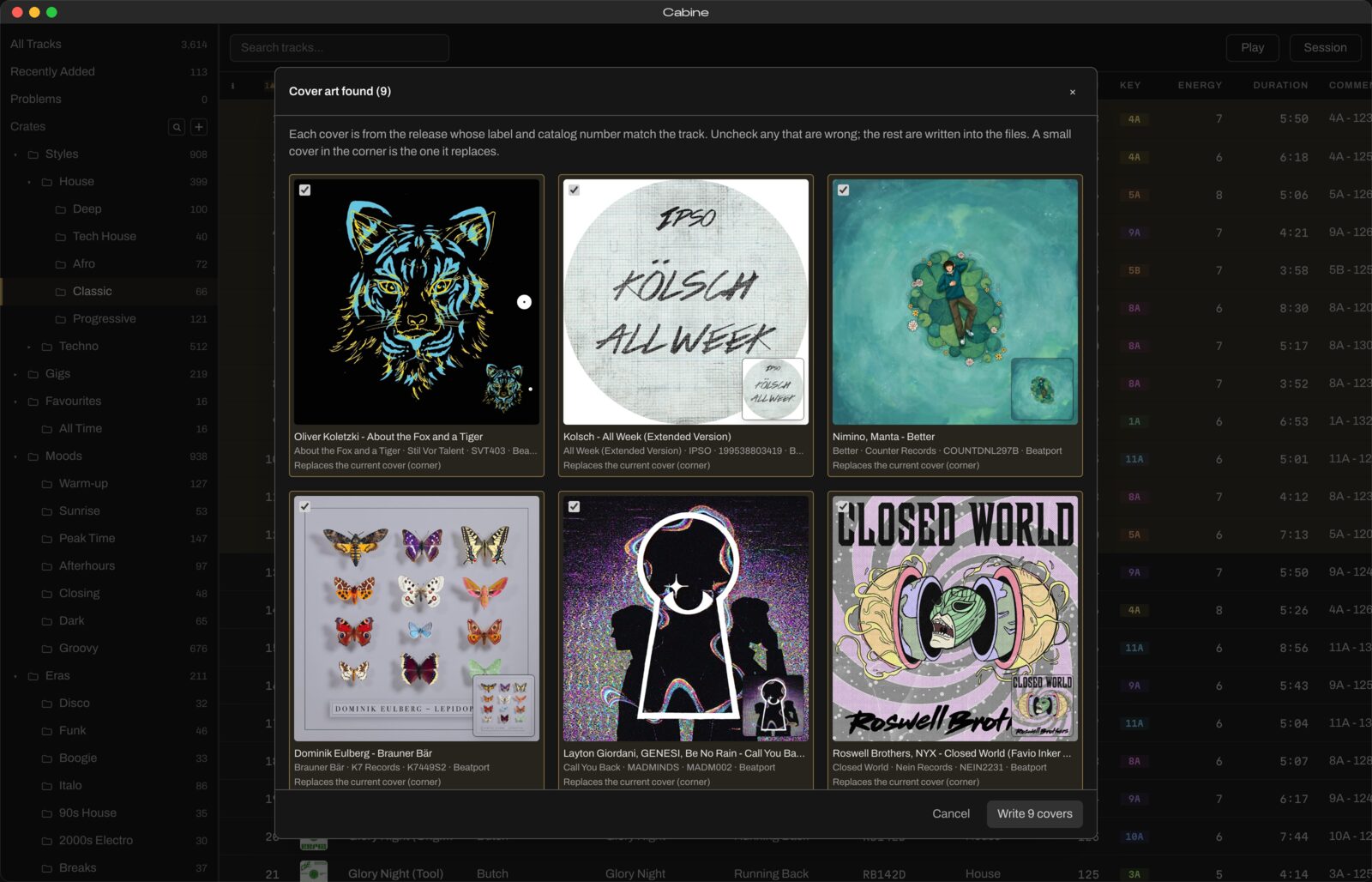This screenshot has width=1372, height=882.
Task: Collapse the House crate folder
Action: [x=29, y=182]
